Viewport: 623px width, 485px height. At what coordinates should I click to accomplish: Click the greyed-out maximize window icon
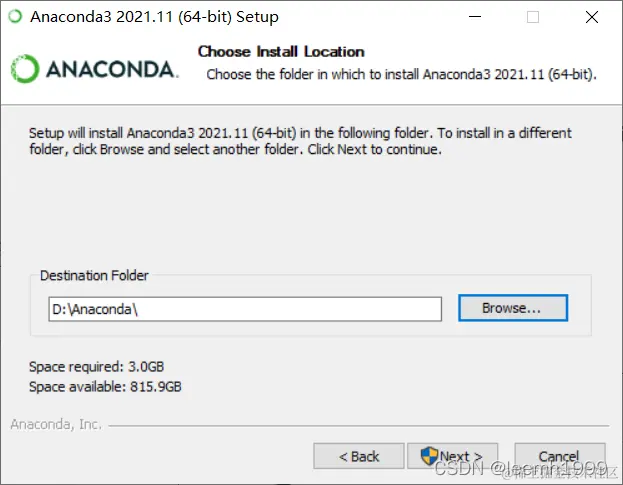click(533, 17)
